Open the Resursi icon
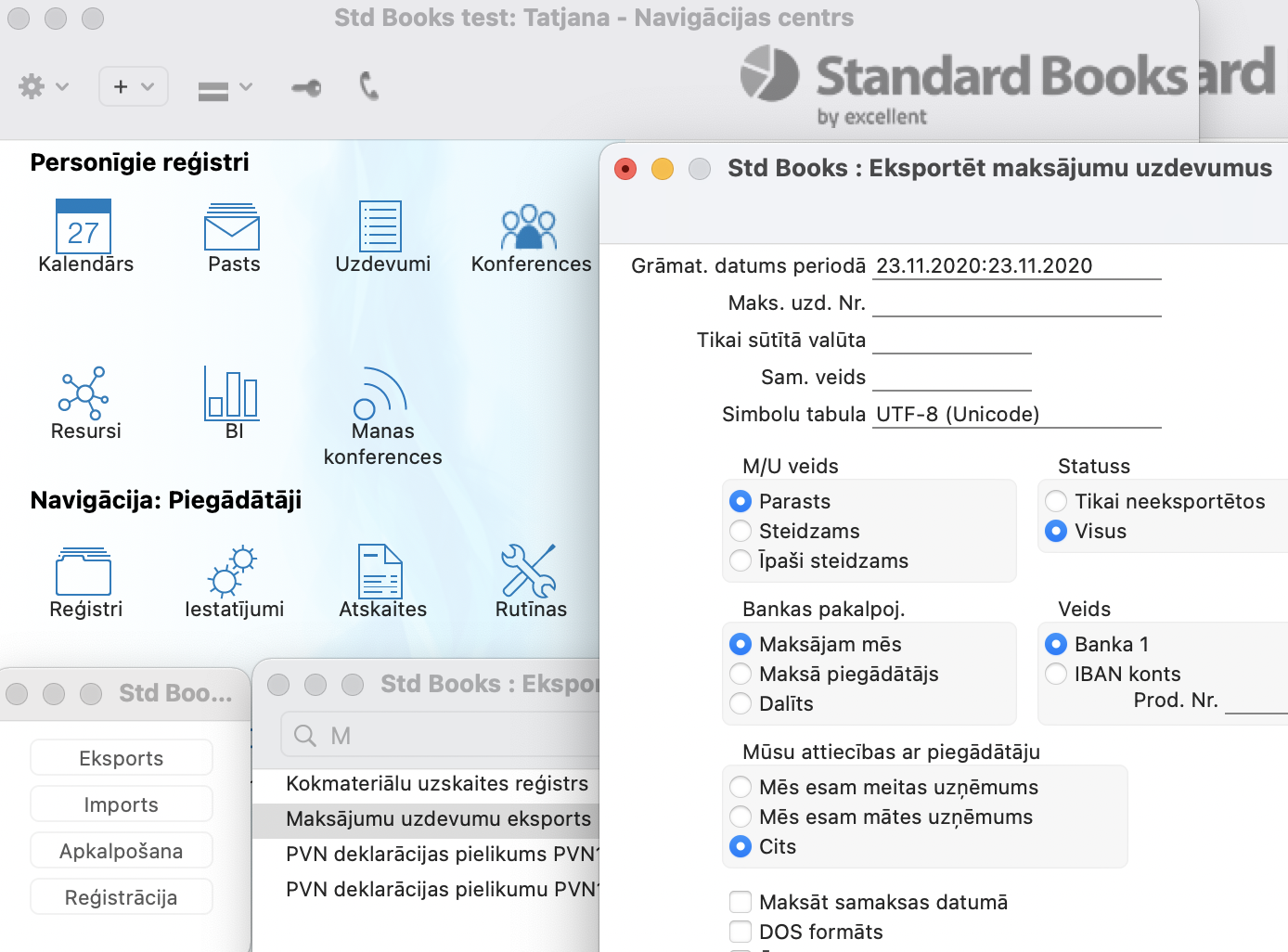This screenshot has width=1288, height=952. coord(84,392)
